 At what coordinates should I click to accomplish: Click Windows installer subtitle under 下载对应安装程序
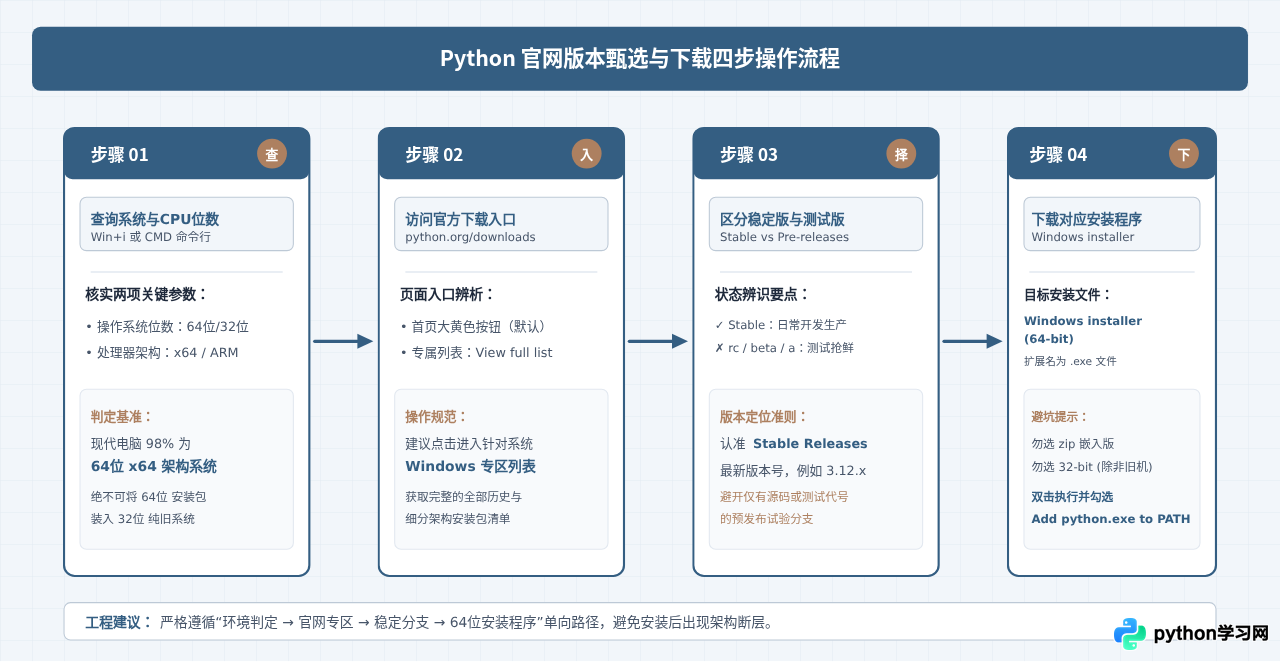1083,238
